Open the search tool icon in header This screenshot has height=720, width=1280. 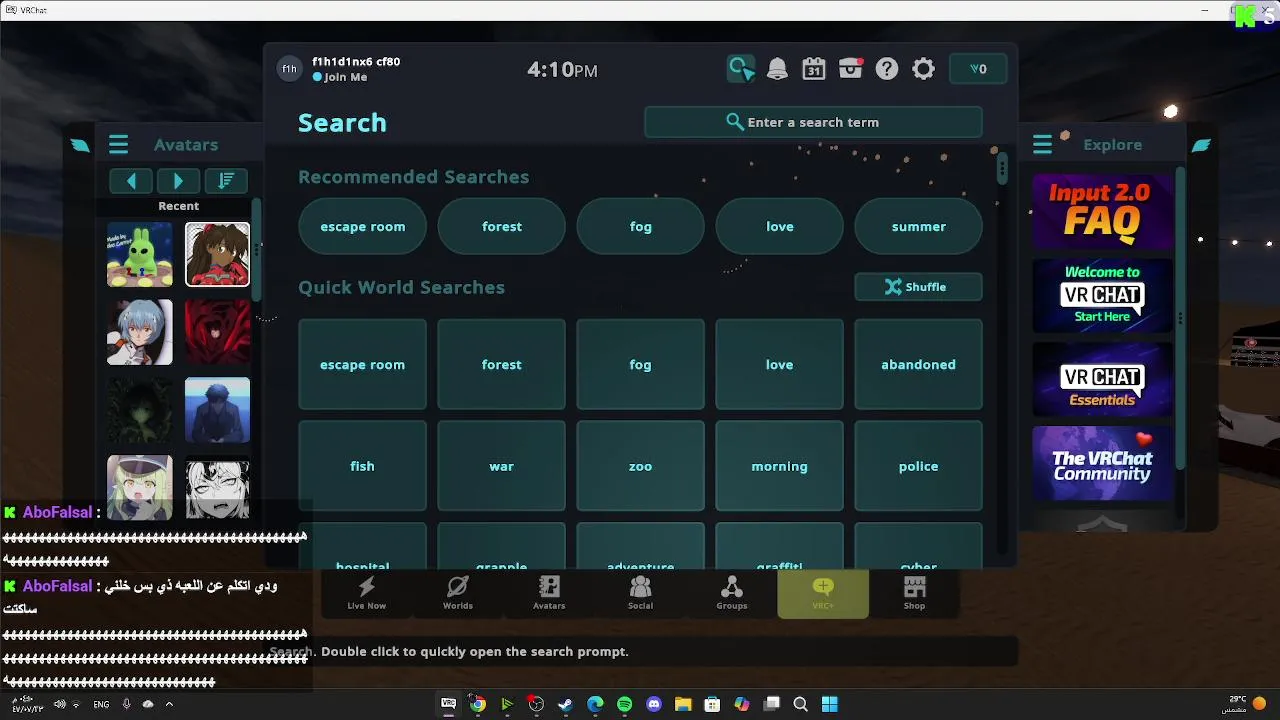[741, 69]
